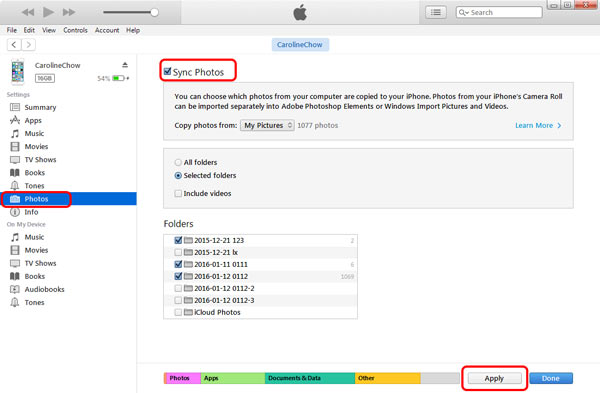Check folder 2016-01-12 0112-3
The height and width of the screenshot is (393, 600).
pyautogui.click(x=178, y=300)
